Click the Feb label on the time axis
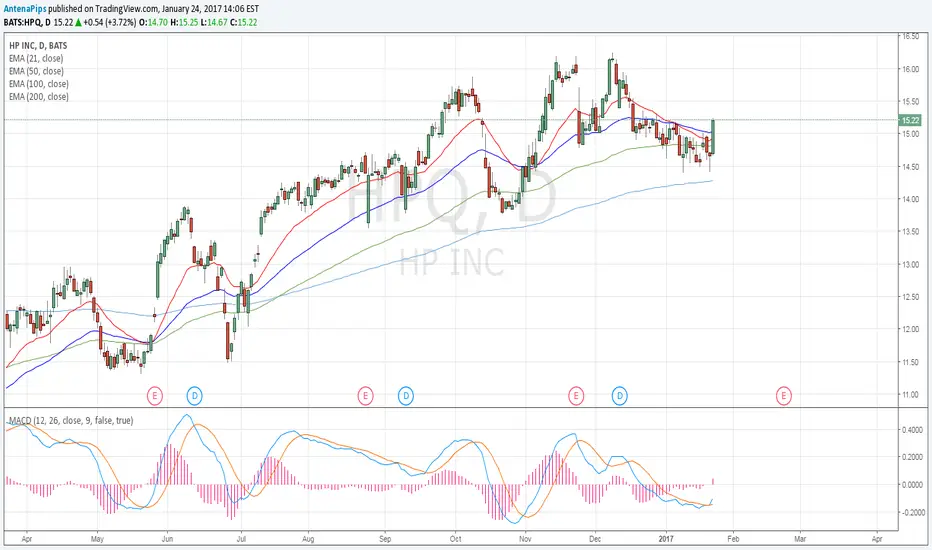 [733, 539]
